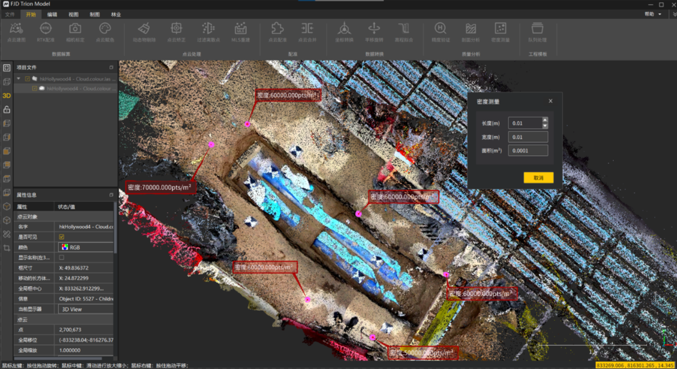Switch to the 林业 ribbon tab
The height and width of the screenshot is (369, 677).
(116, 14)
